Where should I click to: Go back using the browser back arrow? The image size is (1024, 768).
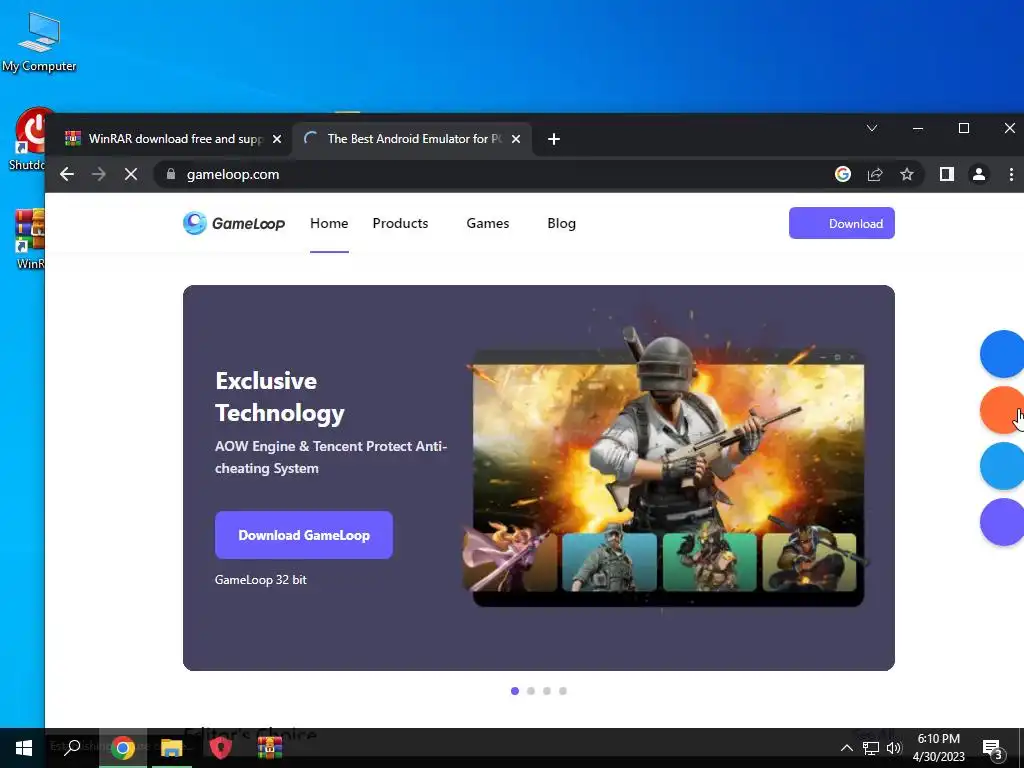(67, 174)
